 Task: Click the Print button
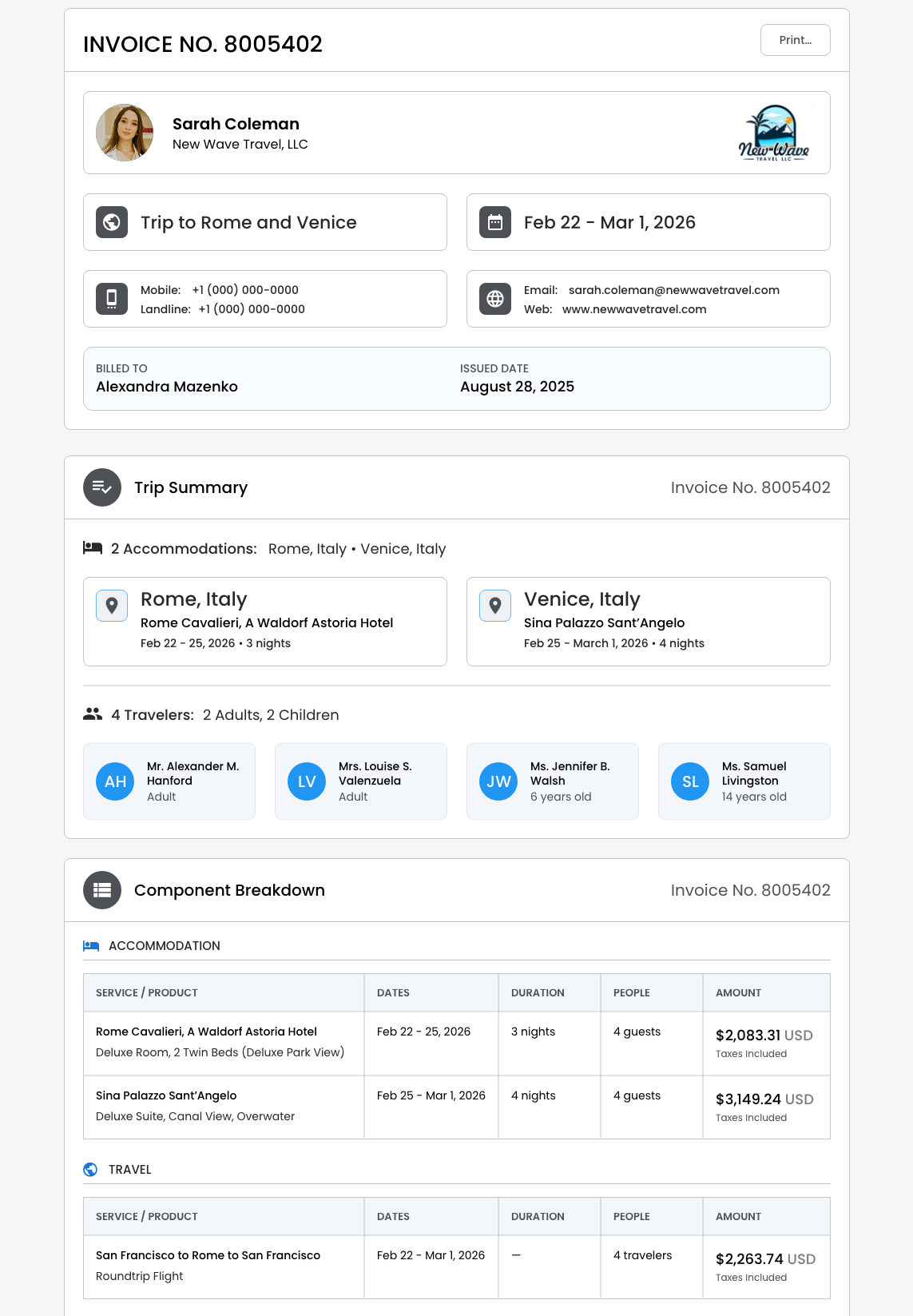795,40
